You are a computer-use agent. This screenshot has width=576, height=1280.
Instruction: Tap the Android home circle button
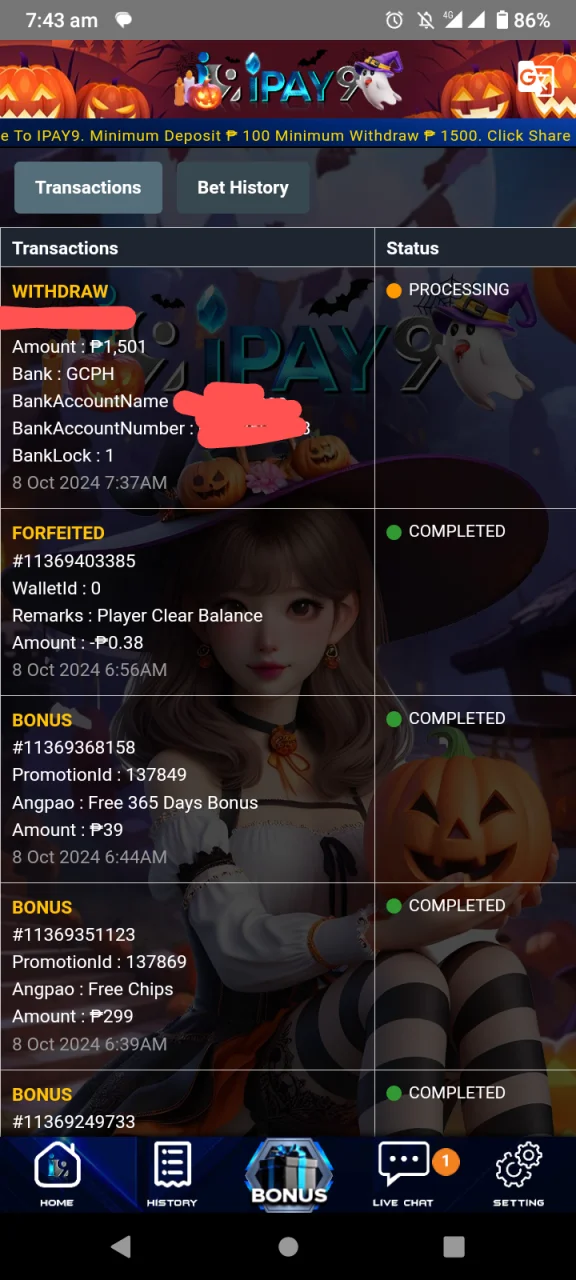(288, 1246)
